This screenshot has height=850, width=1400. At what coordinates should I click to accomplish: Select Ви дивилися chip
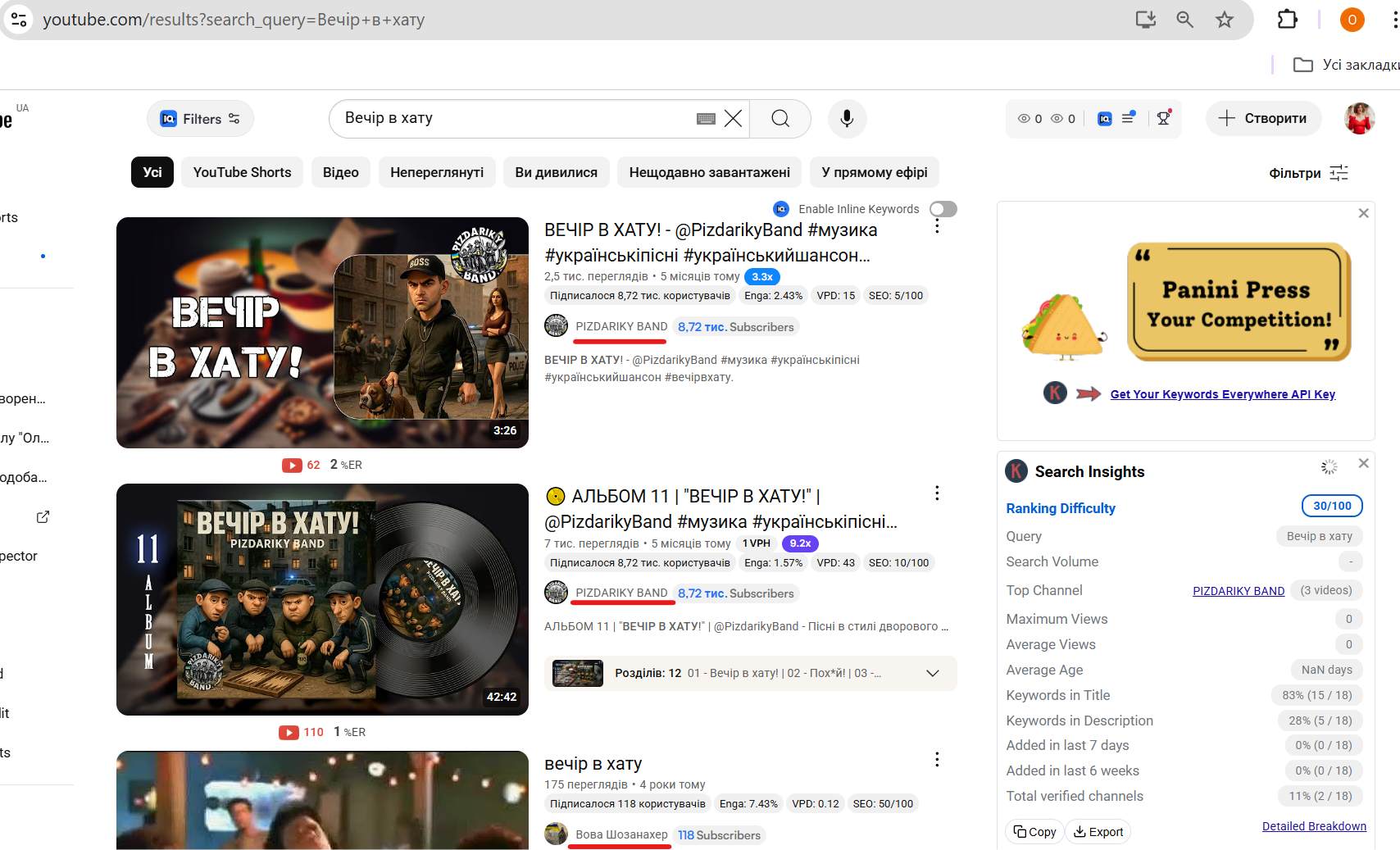(x=557, y=172)
